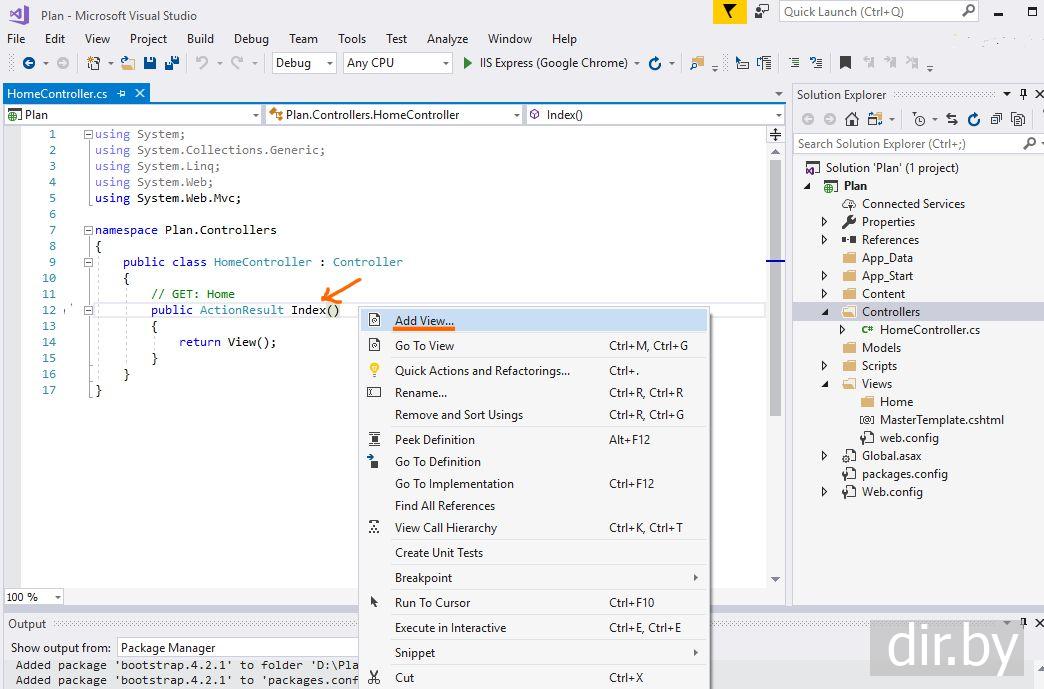Choose Add View from the context menu
Screen dimensions: 1044x689
tap(424, 320)
